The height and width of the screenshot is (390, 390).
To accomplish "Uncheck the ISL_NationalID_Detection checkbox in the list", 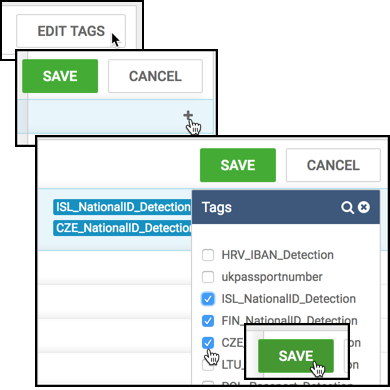I will (208, 299).
